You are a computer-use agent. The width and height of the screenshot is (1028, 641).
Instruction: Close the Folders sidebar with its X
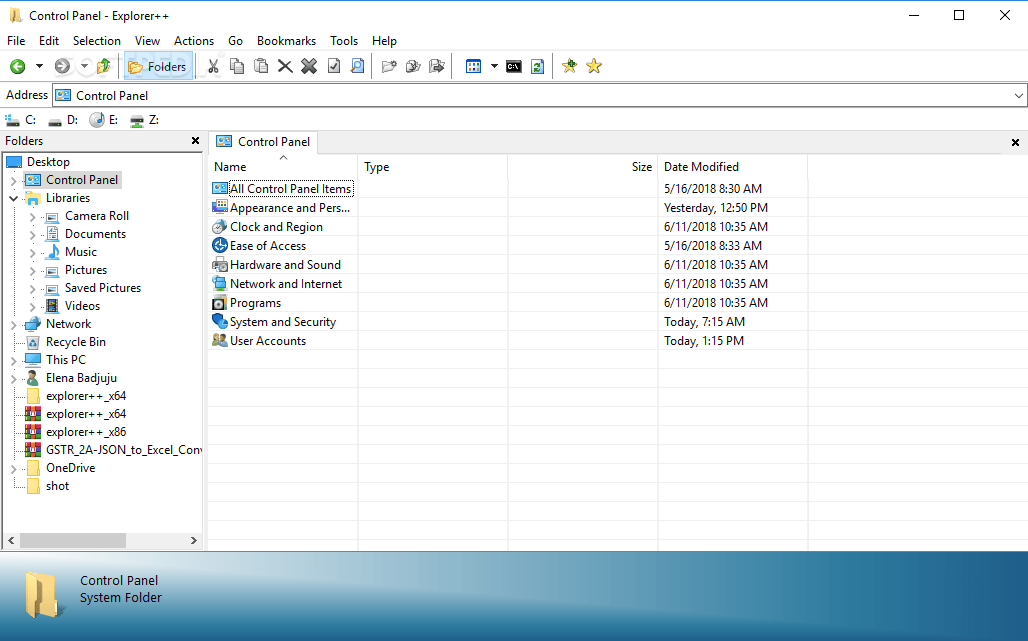[x=194, y=140]
